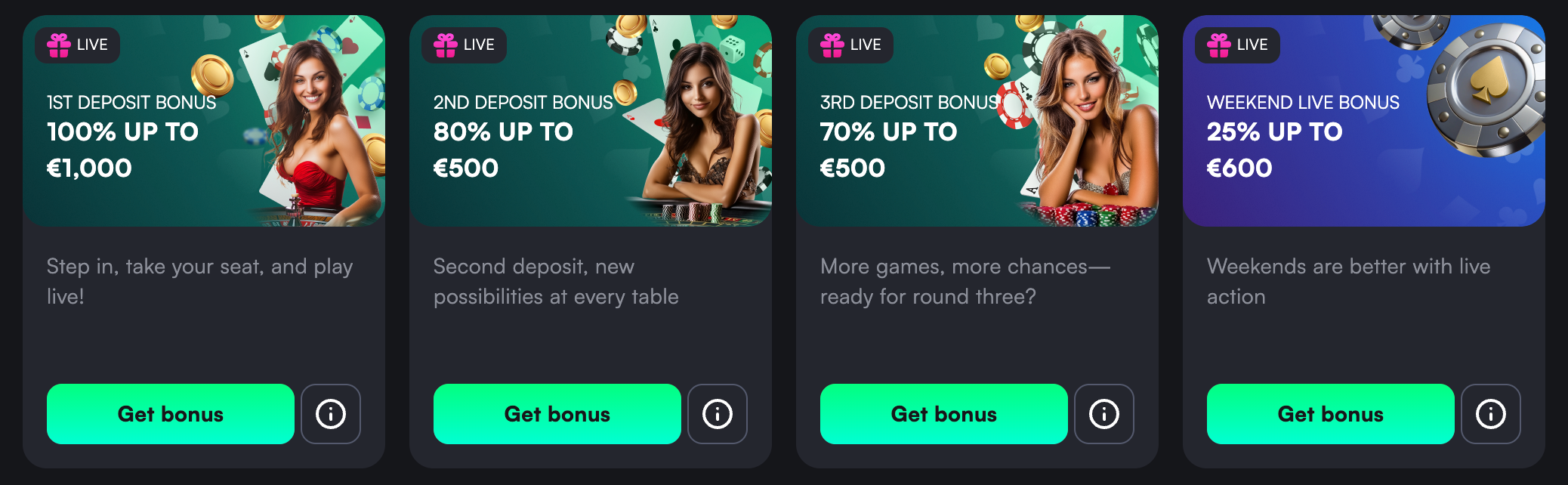Click "Weekends are better with live action" text
The width and height of the screenshot is (1568, 485).
click(1348, 281)
